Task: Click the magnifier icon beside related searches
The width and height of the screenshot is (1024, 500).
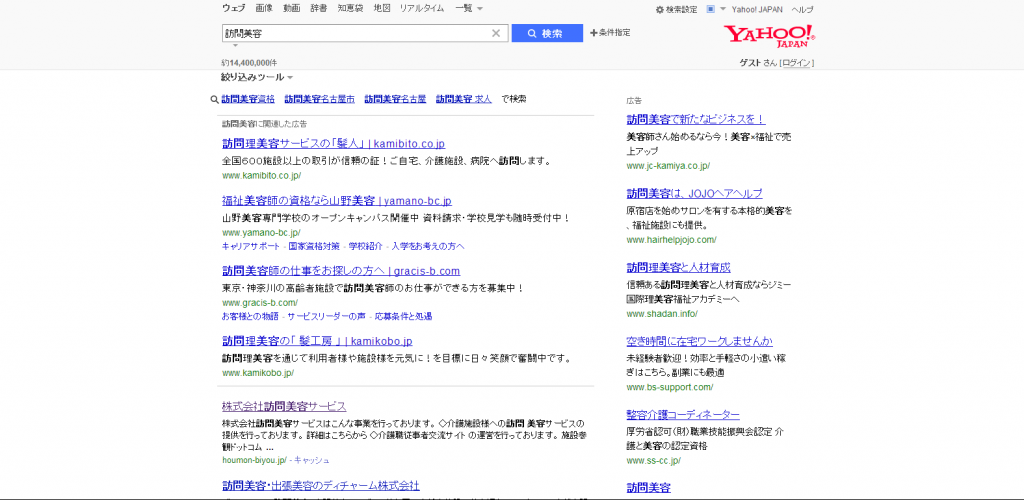Action: click(214, 100)
